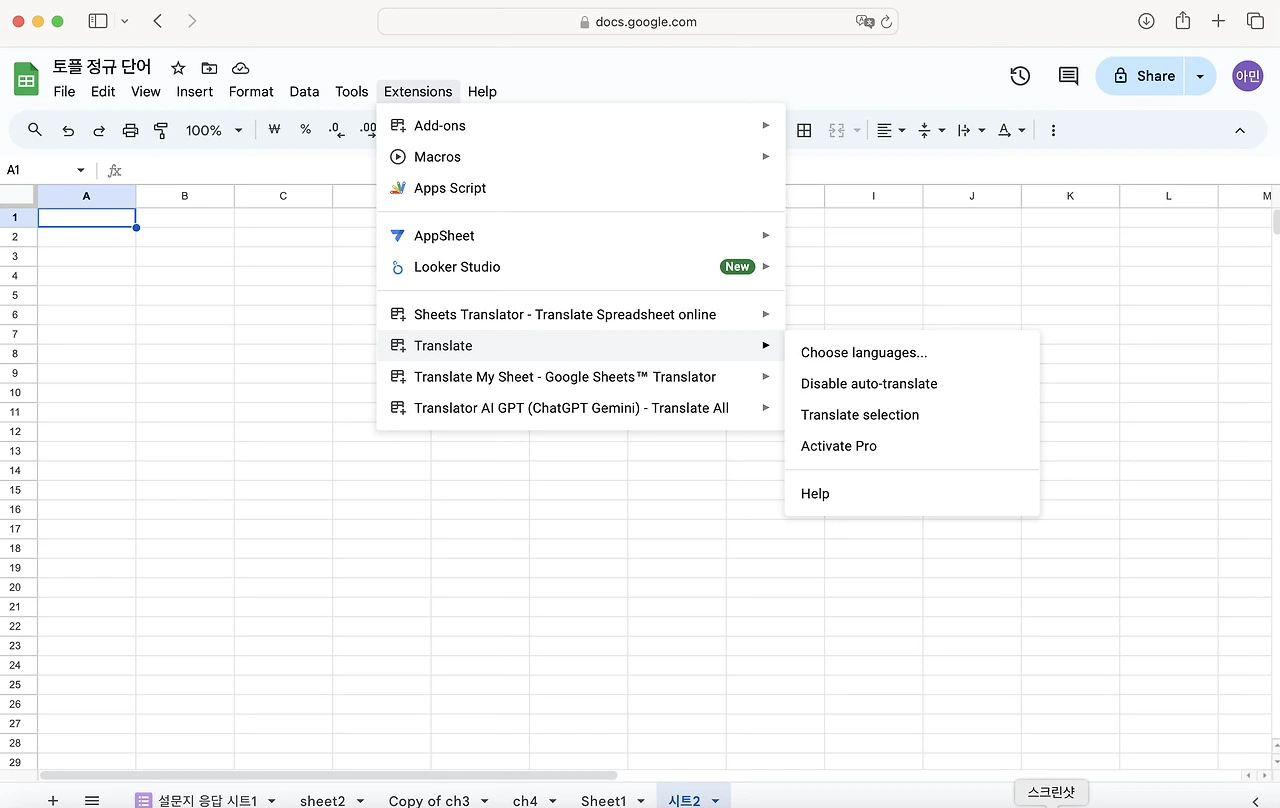Open Safari downloads
Image resolution: width=1280 pixels, height=808 pixels.
tap(1146, 21)
